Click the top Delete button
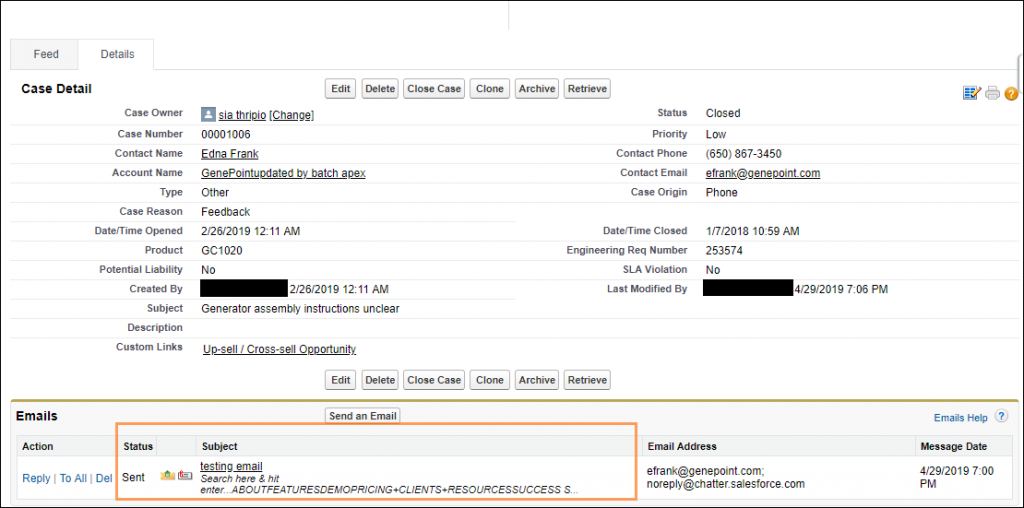 tap(380, 89)
